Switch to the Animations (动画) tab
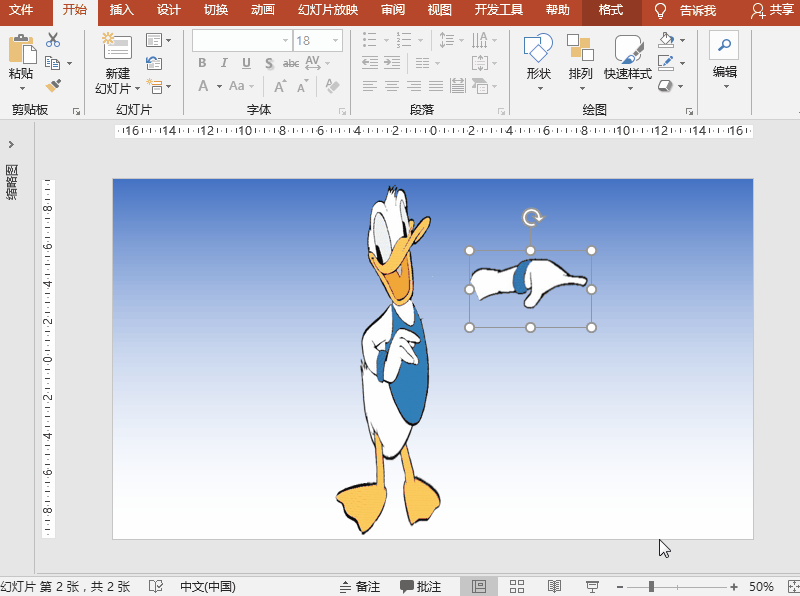This screenshot has width=800, height=596. point(263,10)
